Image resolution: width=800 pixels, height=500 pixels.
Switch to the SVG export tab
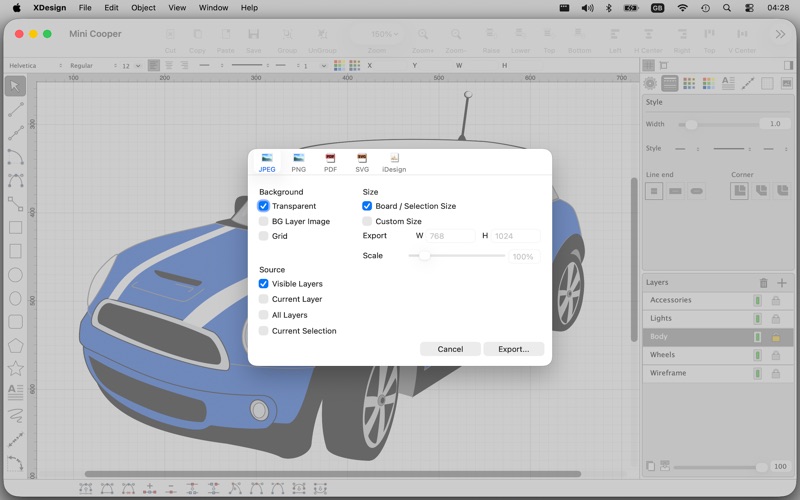[x=362, y=163]
